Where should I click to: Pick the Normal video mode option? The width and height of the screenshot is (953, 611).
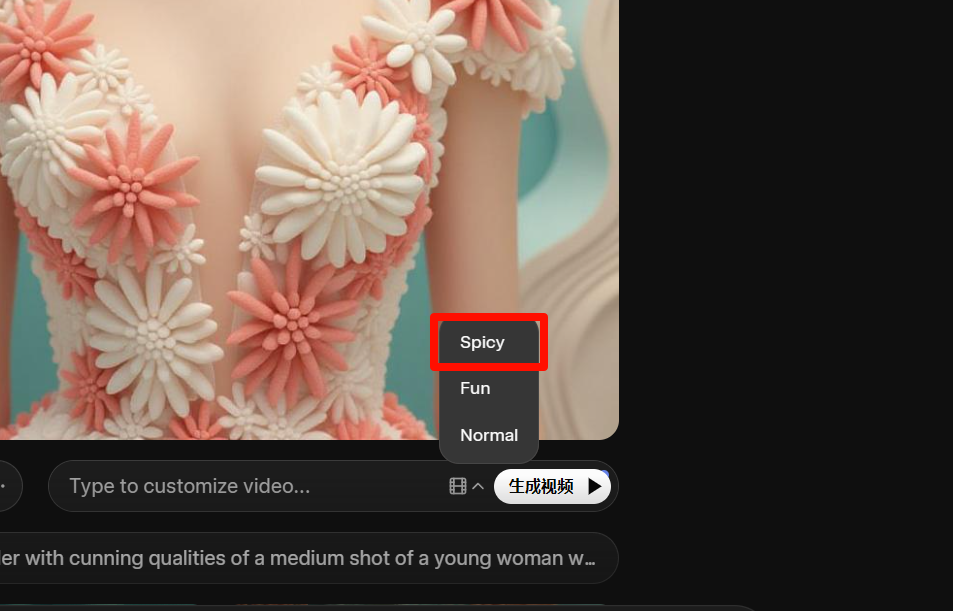coord(488,435)
